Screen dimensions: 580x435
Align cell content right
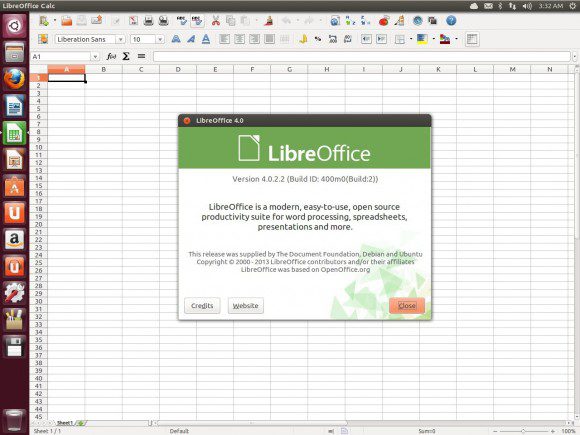click(254, 39)
